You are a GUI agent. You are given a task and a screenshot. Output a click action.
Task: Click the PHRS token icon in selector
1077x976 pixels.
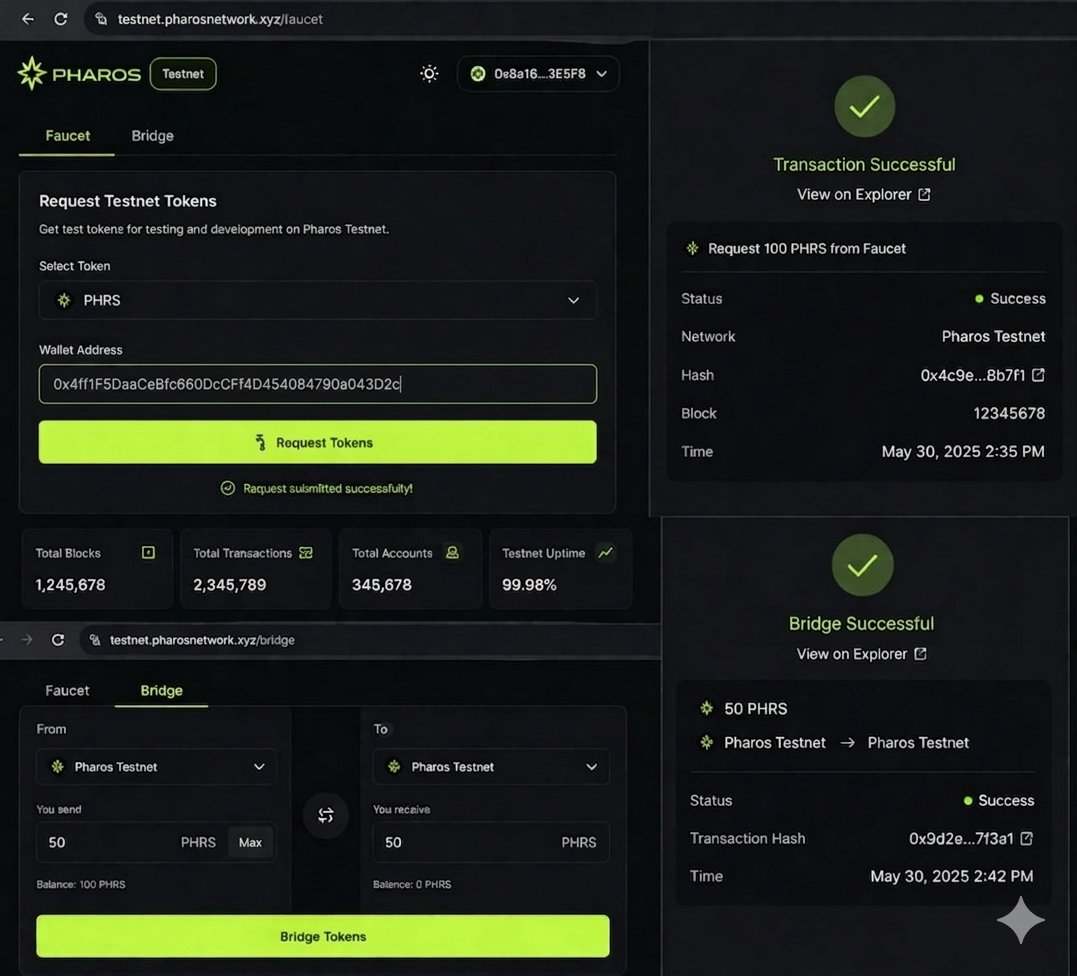pyautogui.click(x=64, y=300)
